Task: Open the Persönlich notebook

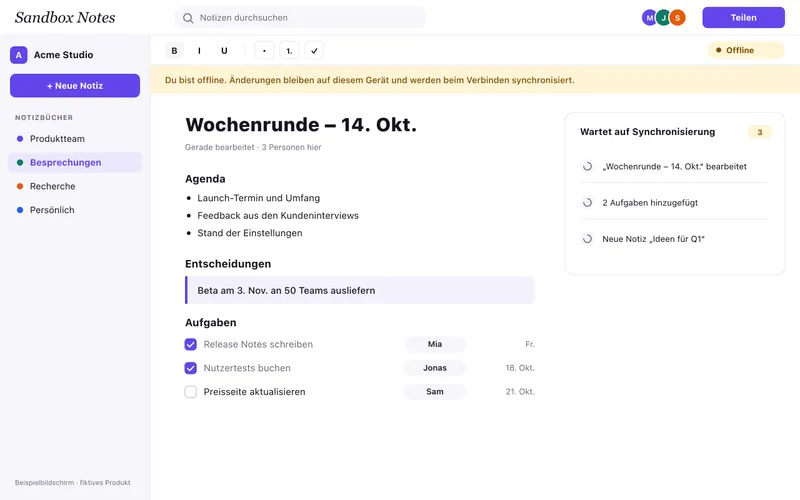Action: (x=75, y=210)
